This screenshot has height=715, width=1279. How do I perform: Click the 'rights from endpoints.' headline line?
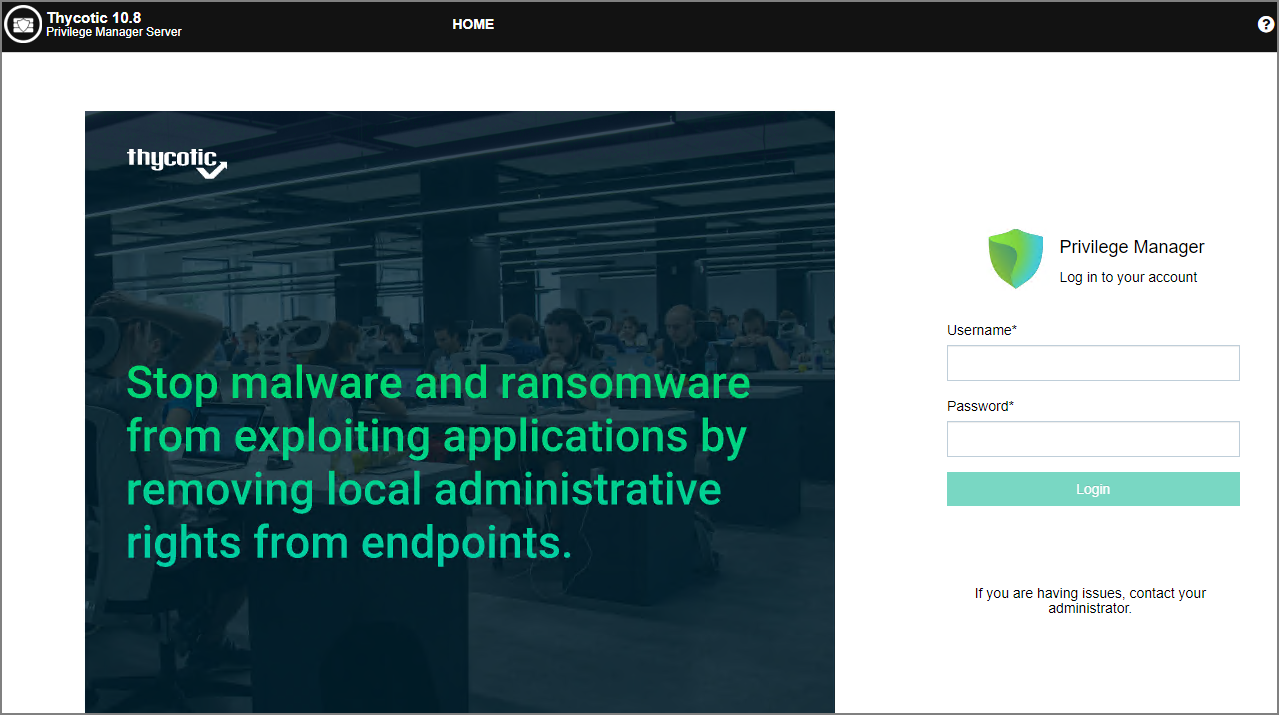(349, 542)
